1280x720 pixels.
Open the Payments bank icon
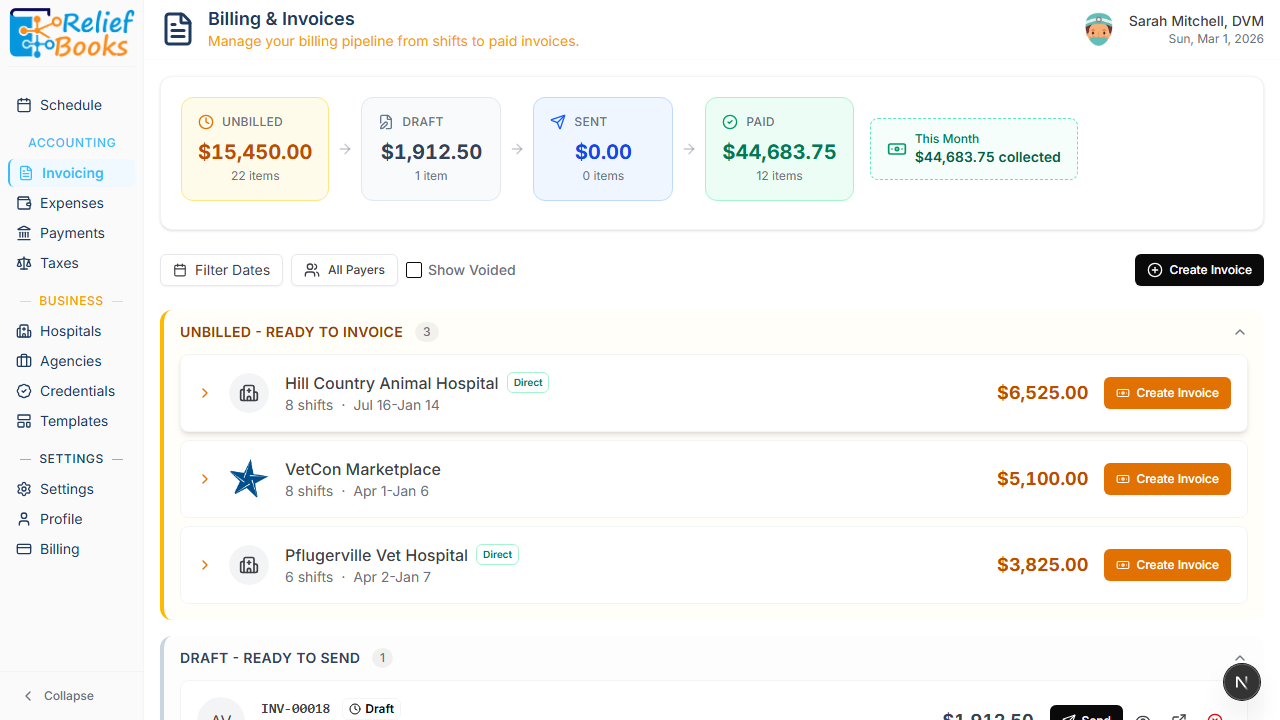[24, 233]
